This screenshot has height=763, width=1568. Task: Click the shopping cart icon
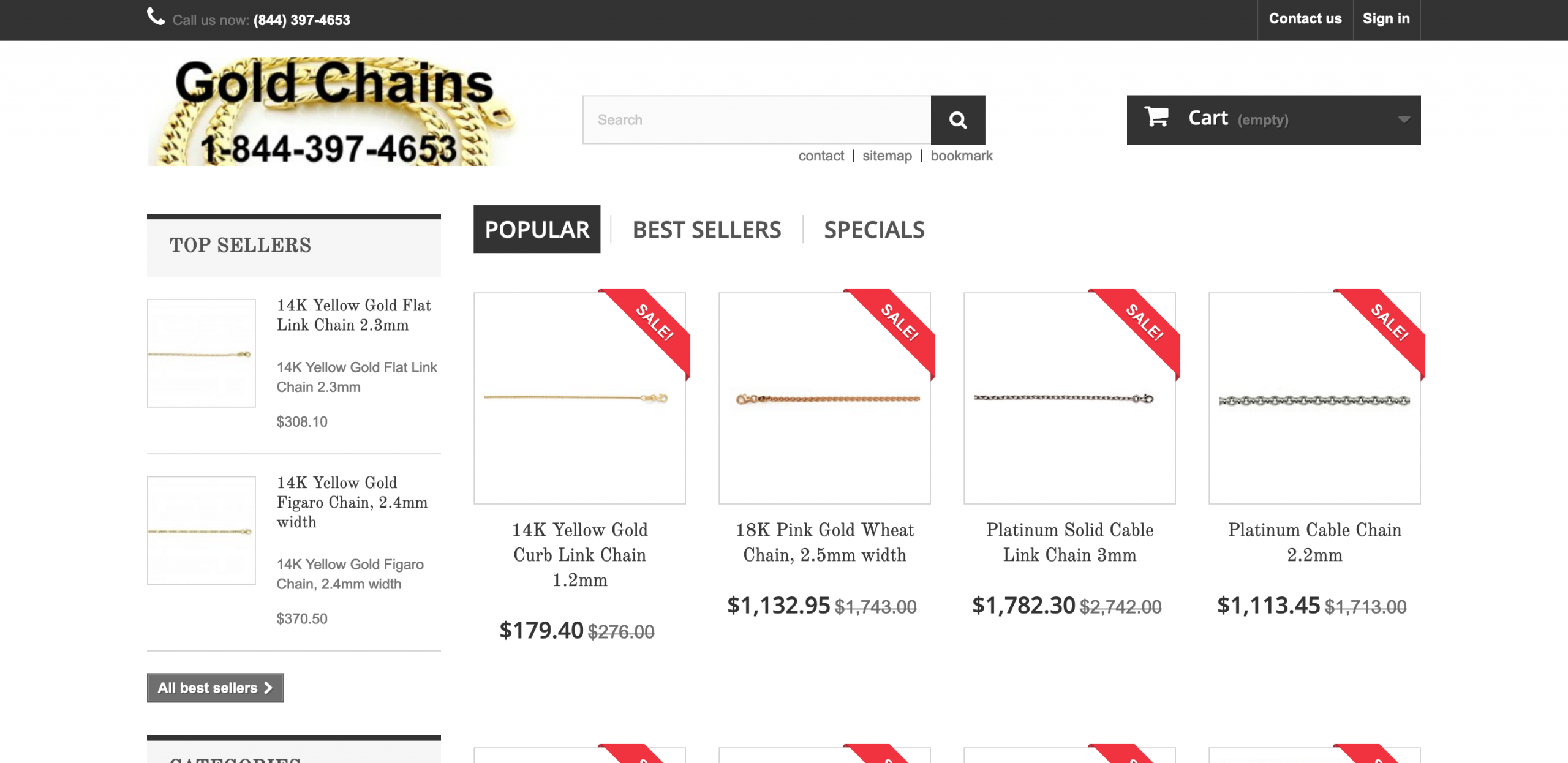[1156, 116]
